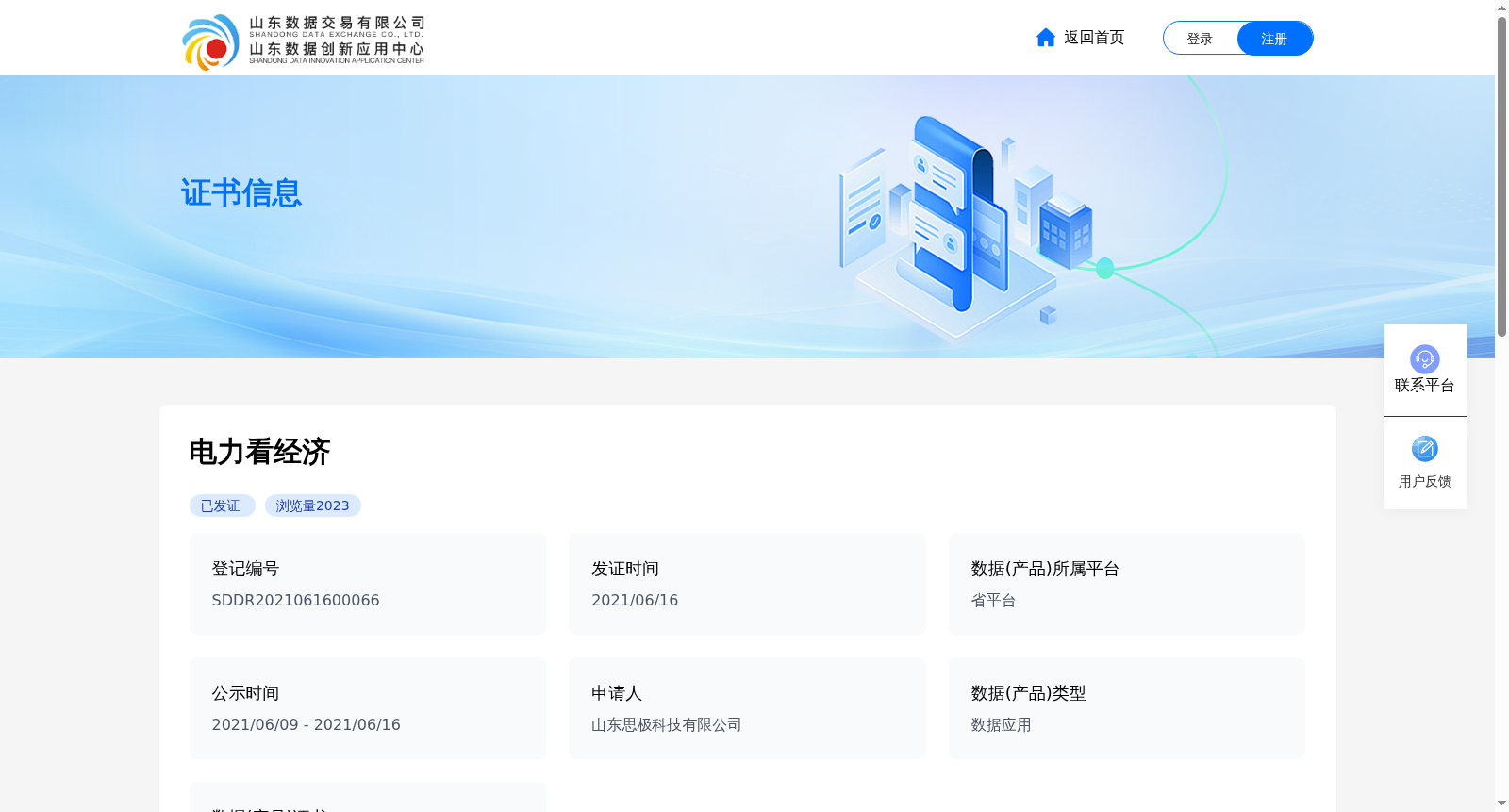This screenshot has width=1509, height=812.
Task: Select the value 省平台
Action: click(x=993, y=601)
